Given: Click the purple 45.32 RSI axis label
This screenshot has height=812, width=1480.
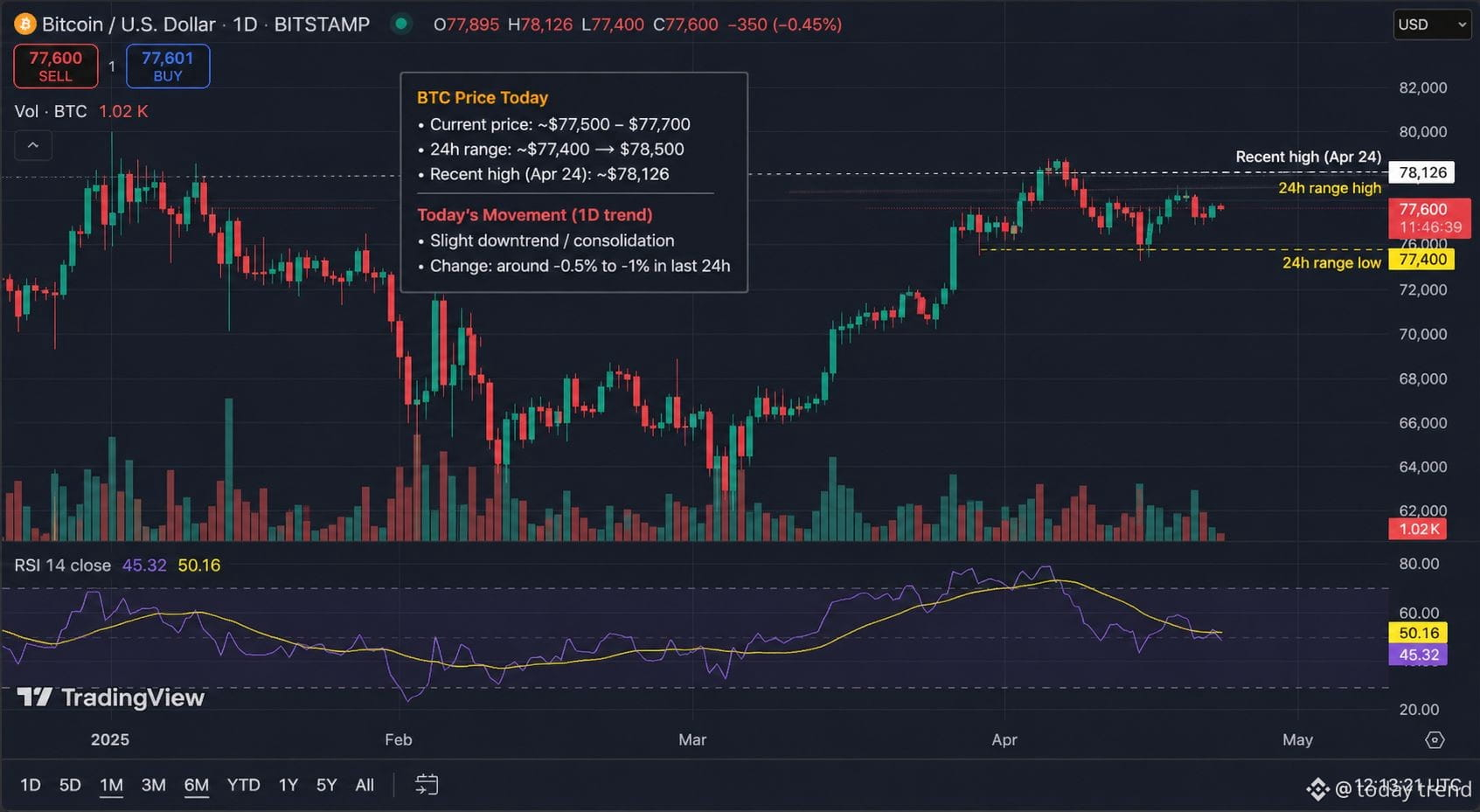Looking at the screenshot, I should pyautogui.click(x=1418, y=655).
